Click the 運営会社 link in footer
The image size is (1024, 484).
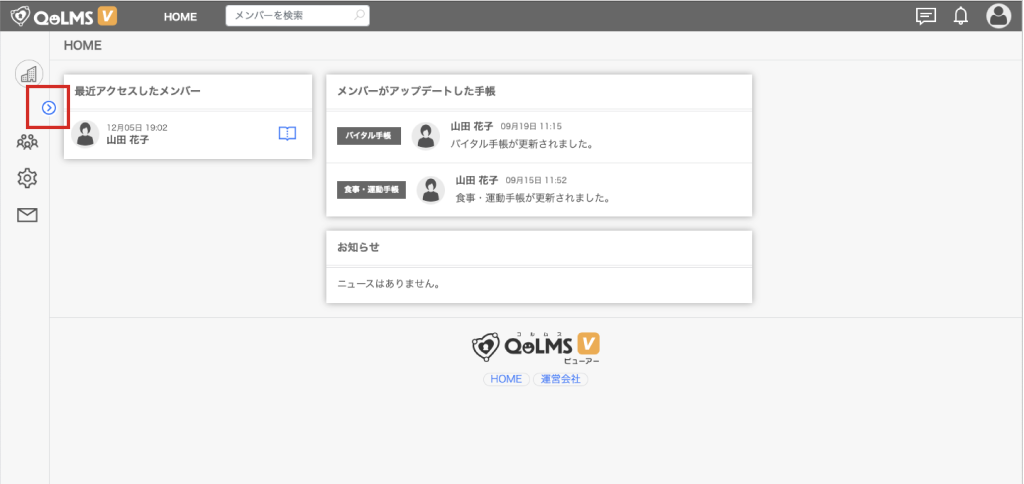point(561,380)
